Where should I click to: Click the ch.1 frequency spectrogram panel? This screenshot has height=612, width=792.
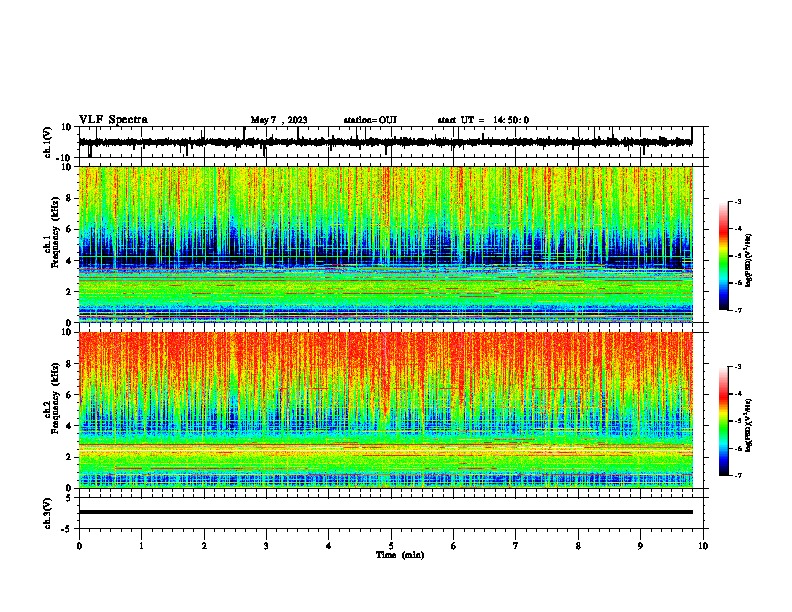[x=386, y=244]
